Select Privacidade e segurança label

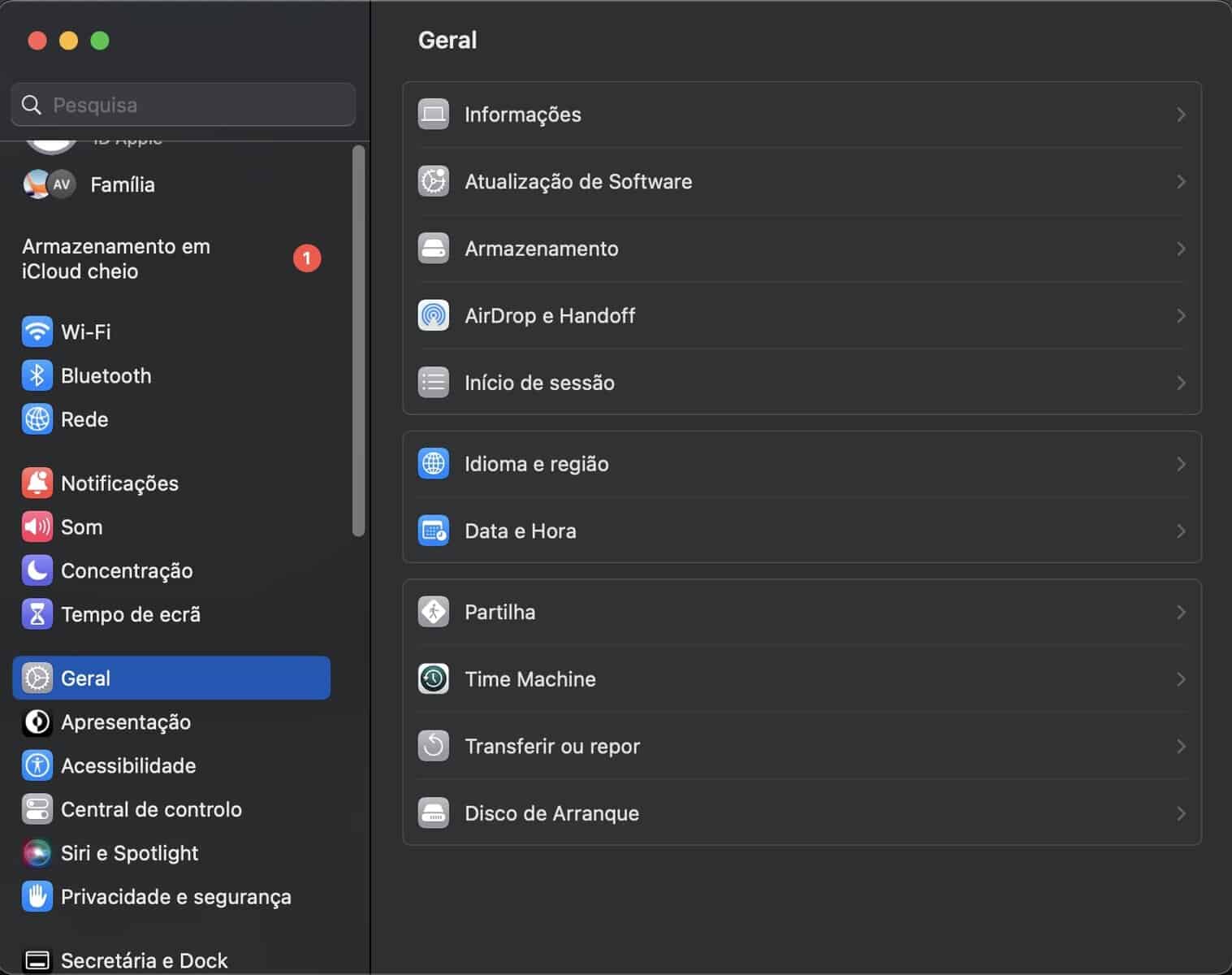[x=176, y=897]
